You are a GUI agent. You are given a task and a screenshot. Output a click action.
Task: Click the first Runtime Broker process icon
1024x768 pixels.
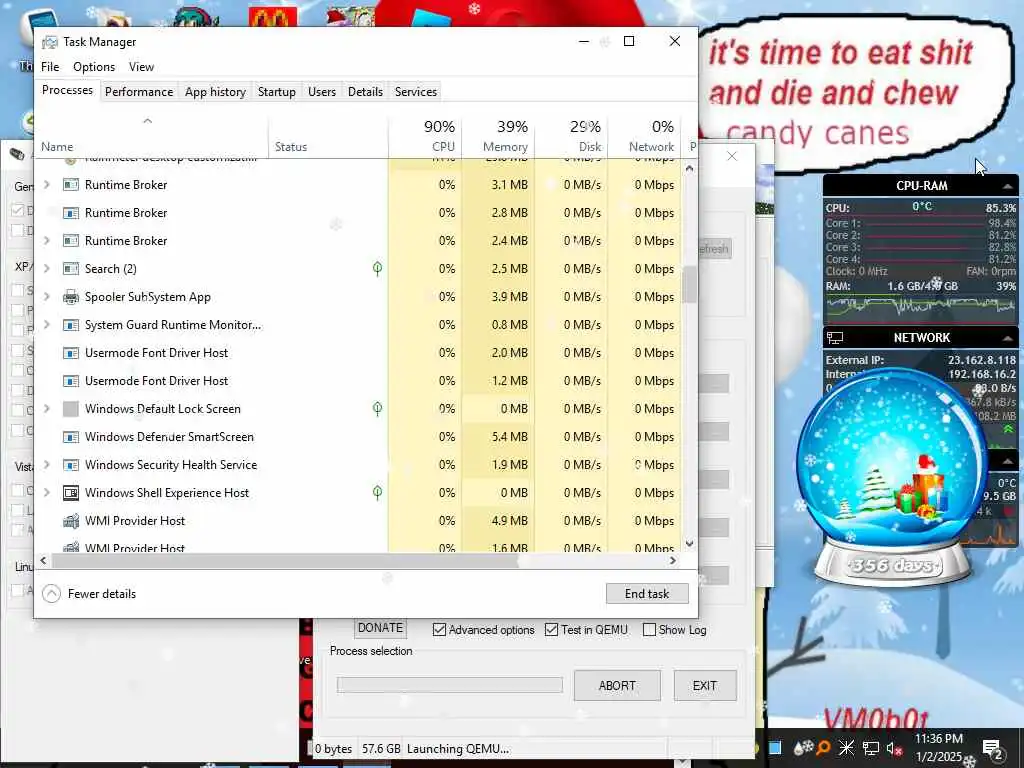coord(71,185)
